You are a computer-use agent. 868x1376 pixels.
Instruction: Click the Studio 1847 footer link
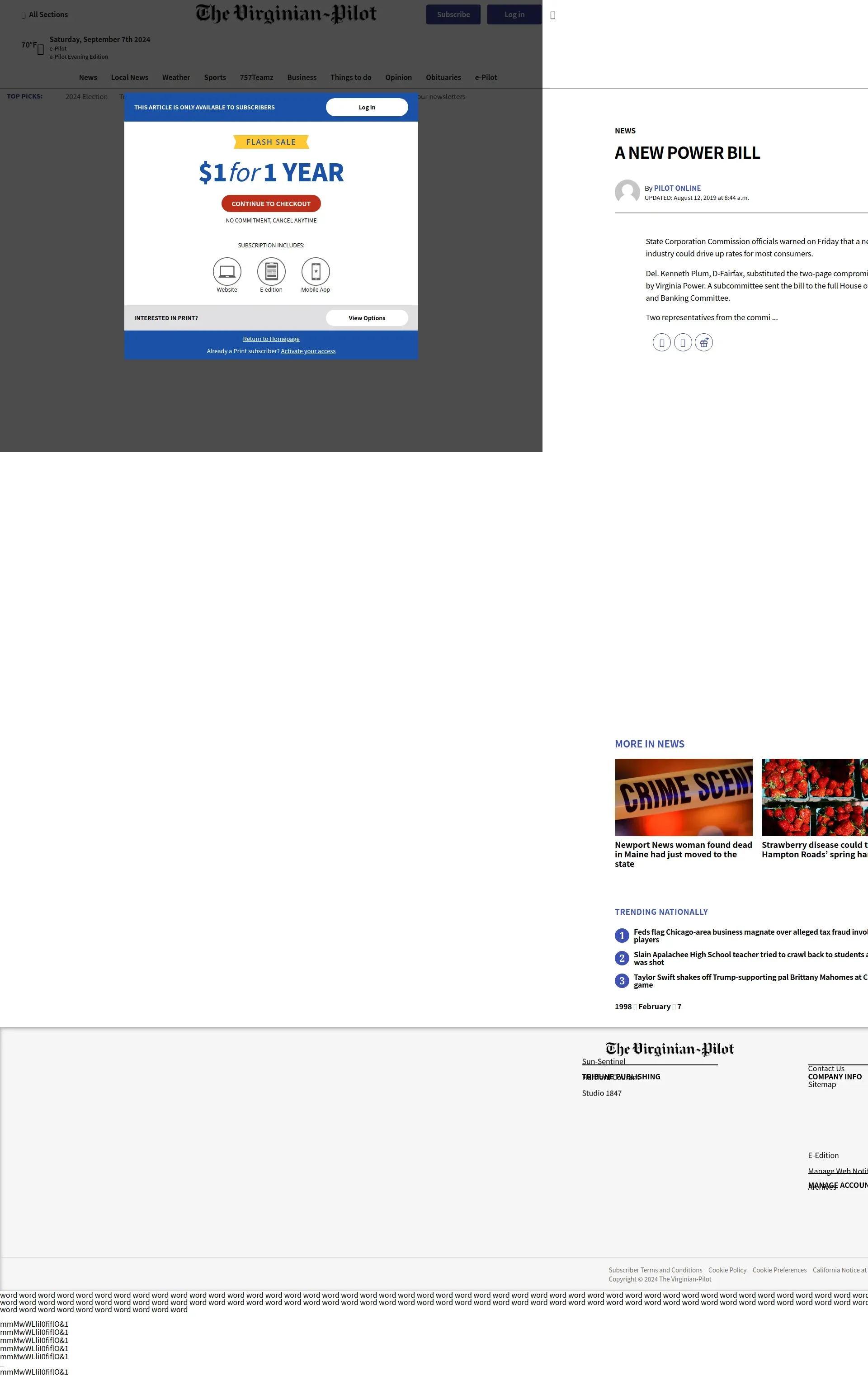coord(602,1093)
